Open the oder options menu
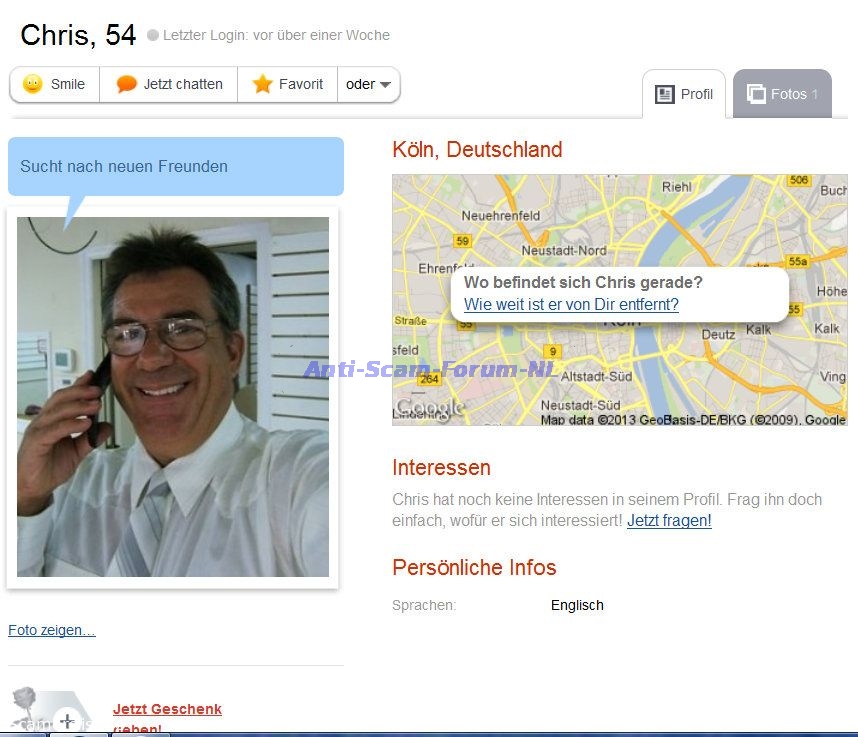Screen dimensions: 858x737 point(368,85)
